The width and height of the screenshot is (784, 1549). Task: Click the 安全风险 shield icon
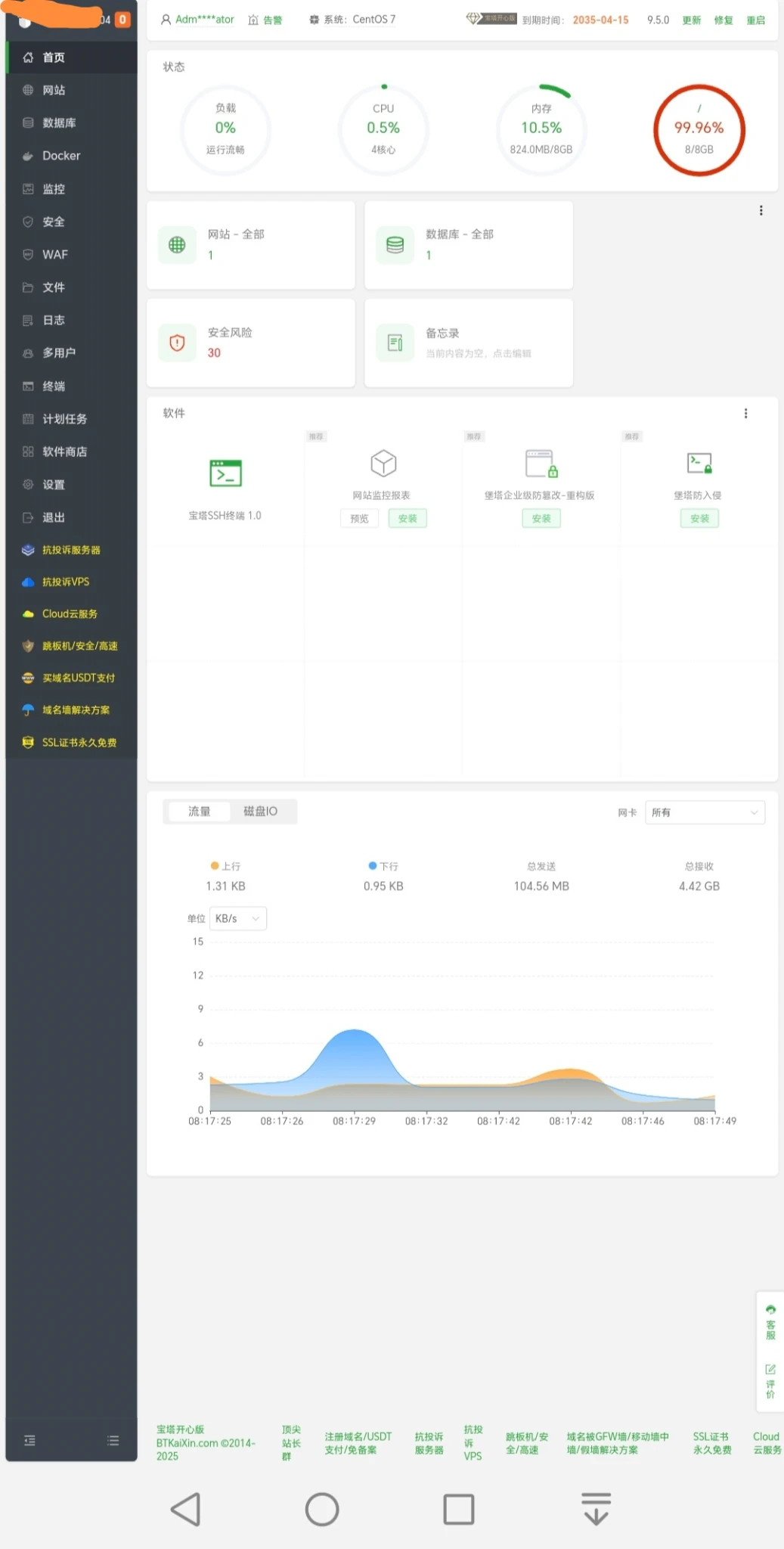[x=177, y=343]
